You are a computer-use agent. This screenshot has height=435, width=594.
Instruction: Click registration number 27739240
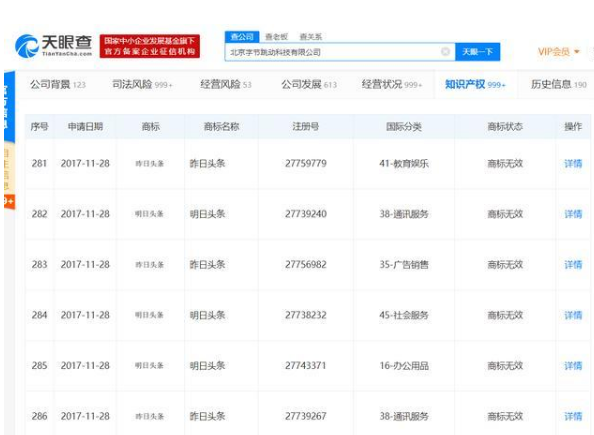pos(306,214)
